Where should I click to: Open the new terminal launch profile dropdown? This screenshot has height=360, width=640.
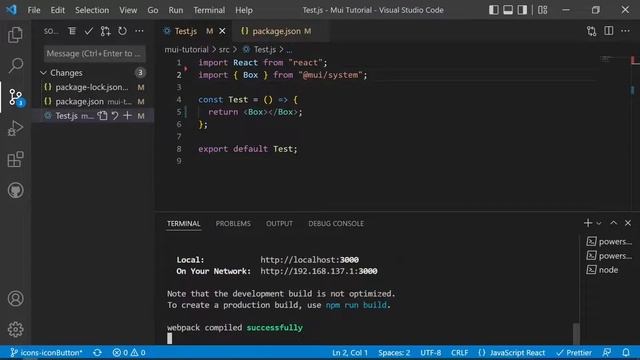599,223
